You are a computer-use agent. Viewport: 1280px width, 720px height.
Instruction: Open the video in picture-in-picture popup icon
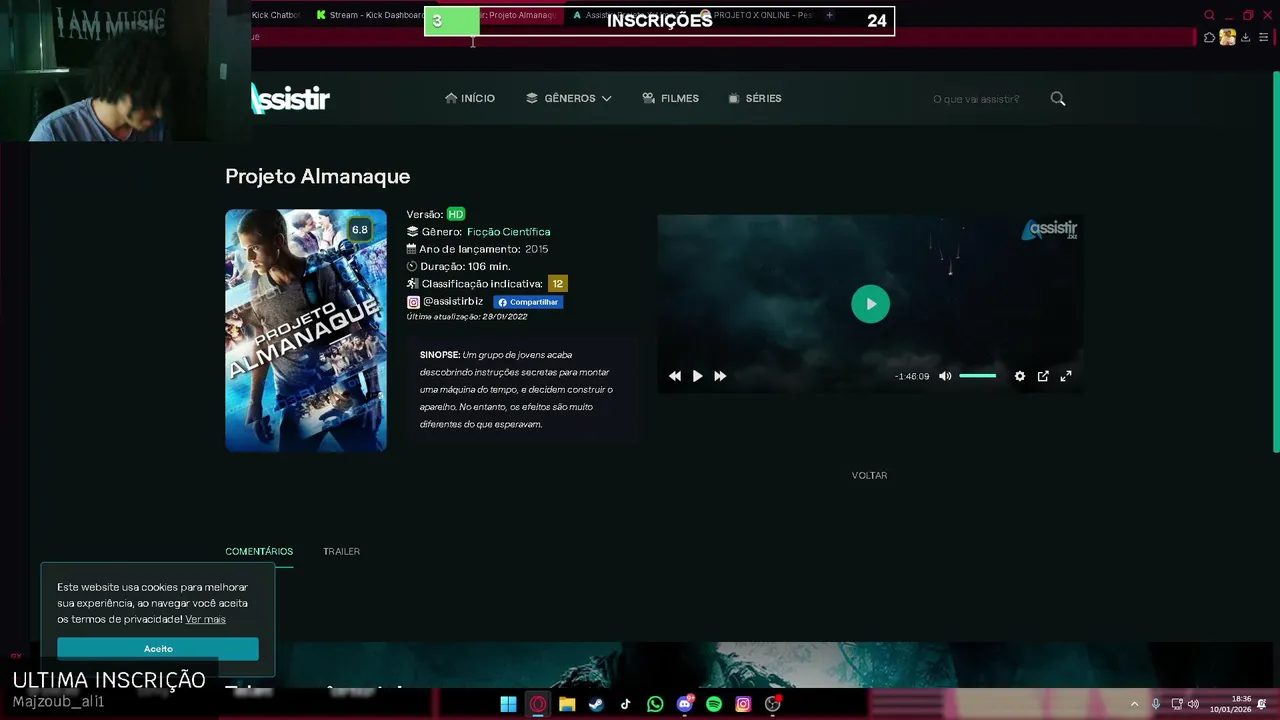pyautogui.click(x=1043, y=376)
